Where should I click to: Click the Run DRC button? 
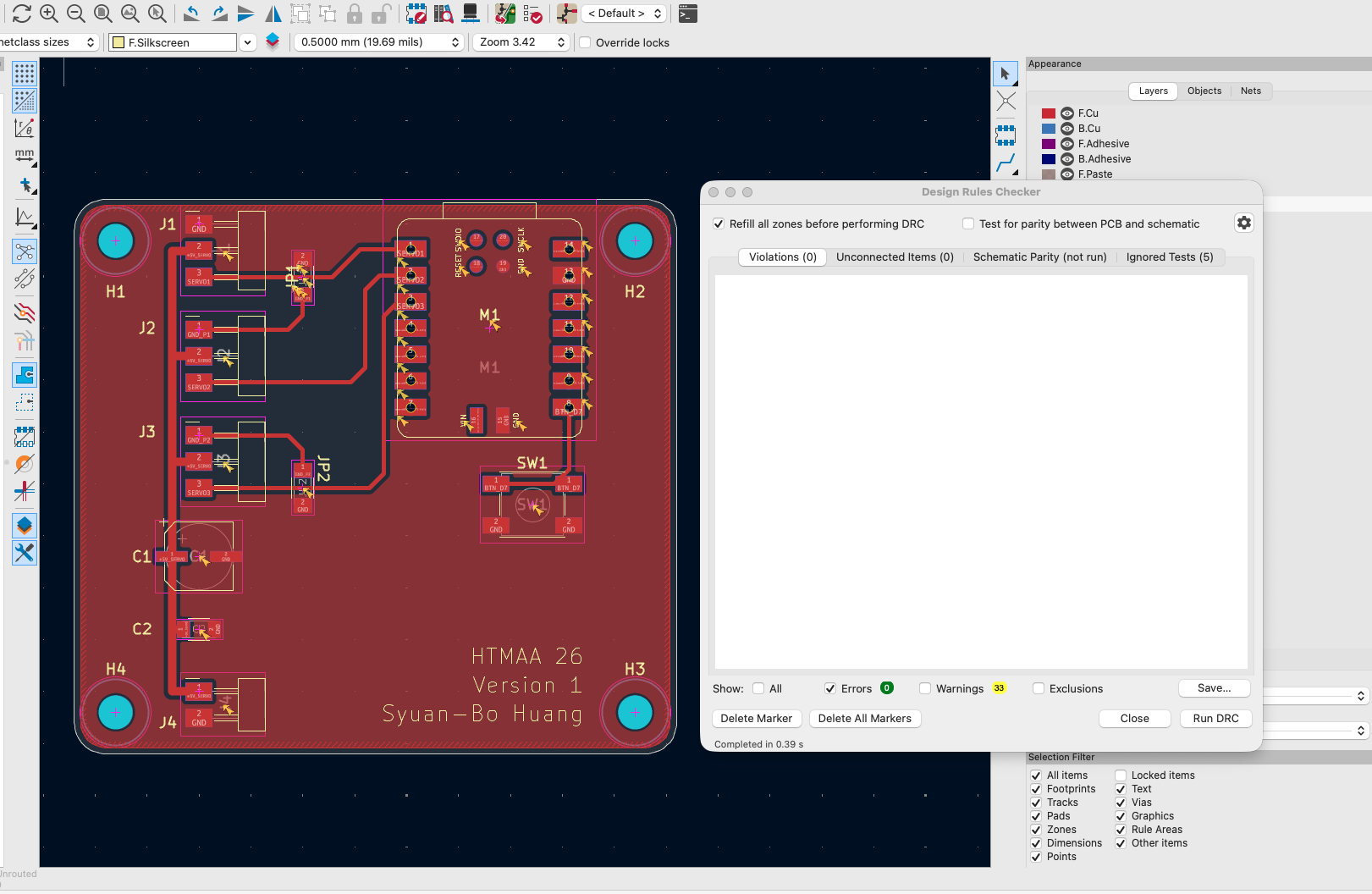[1215, 718]
